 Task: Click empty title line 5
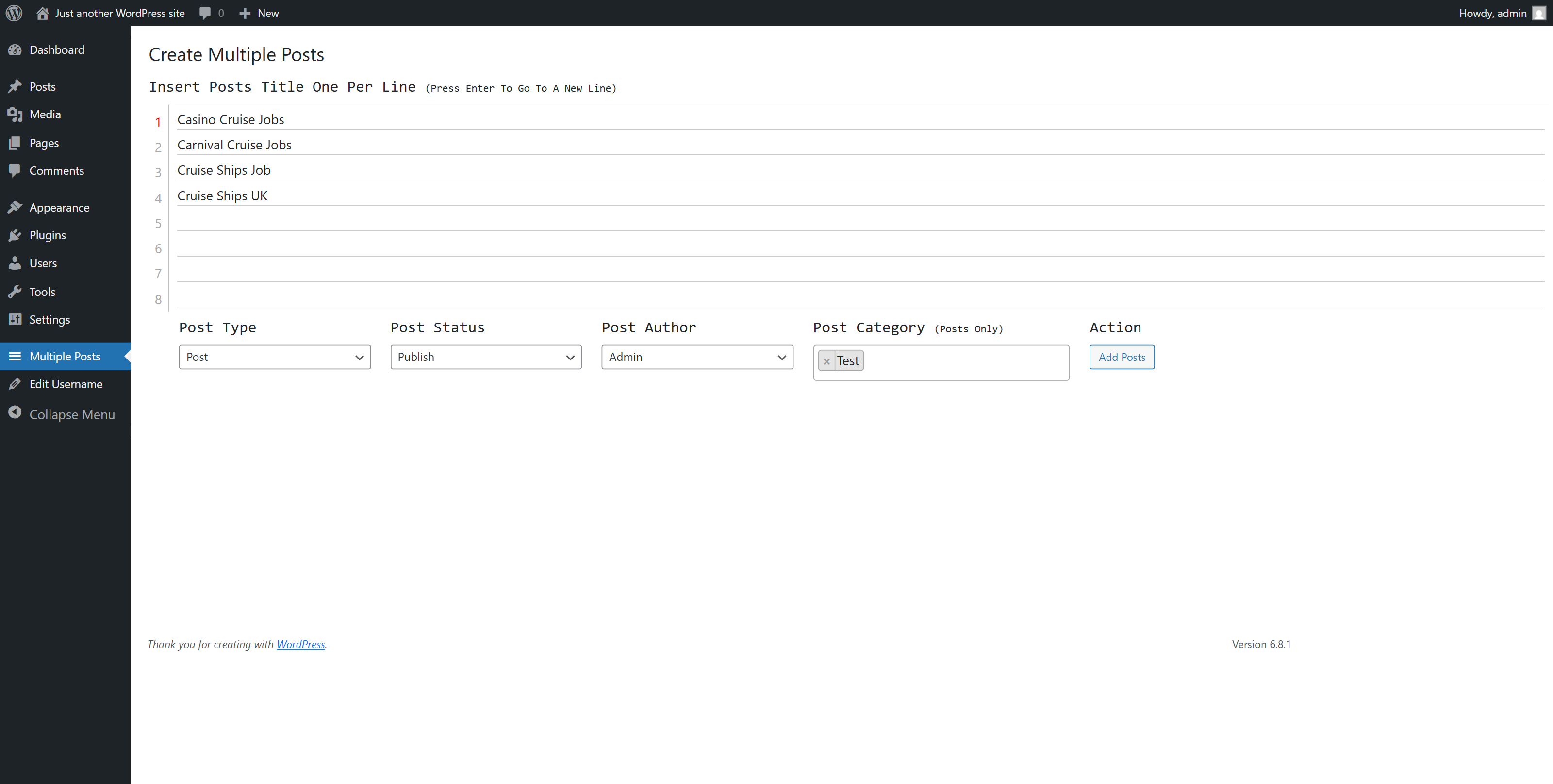[x=844, y=222]
